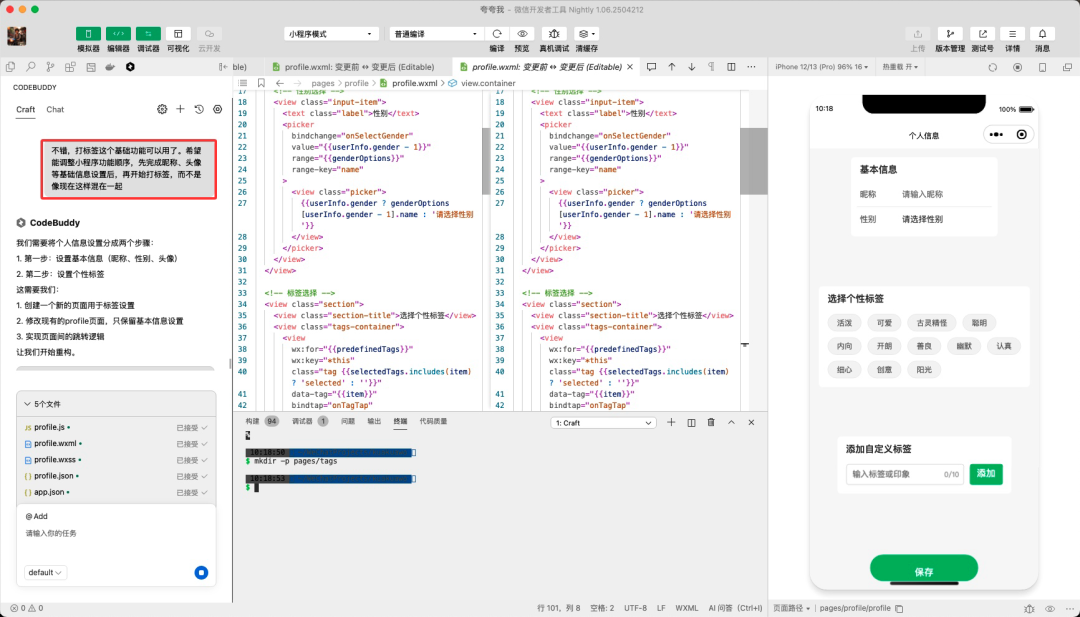Open the source control branch icon
Viewport: 1080px width, 617px height.
point(51,67)
